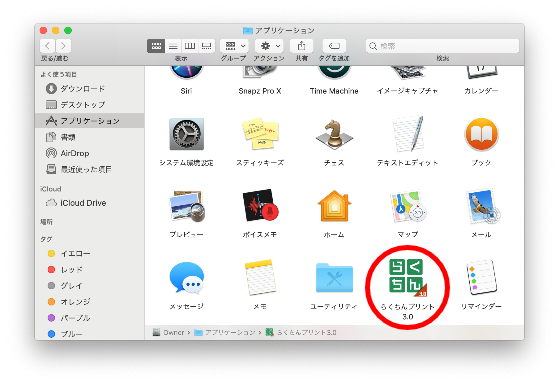Click アプリケーション in the path bar

(225, 332)
